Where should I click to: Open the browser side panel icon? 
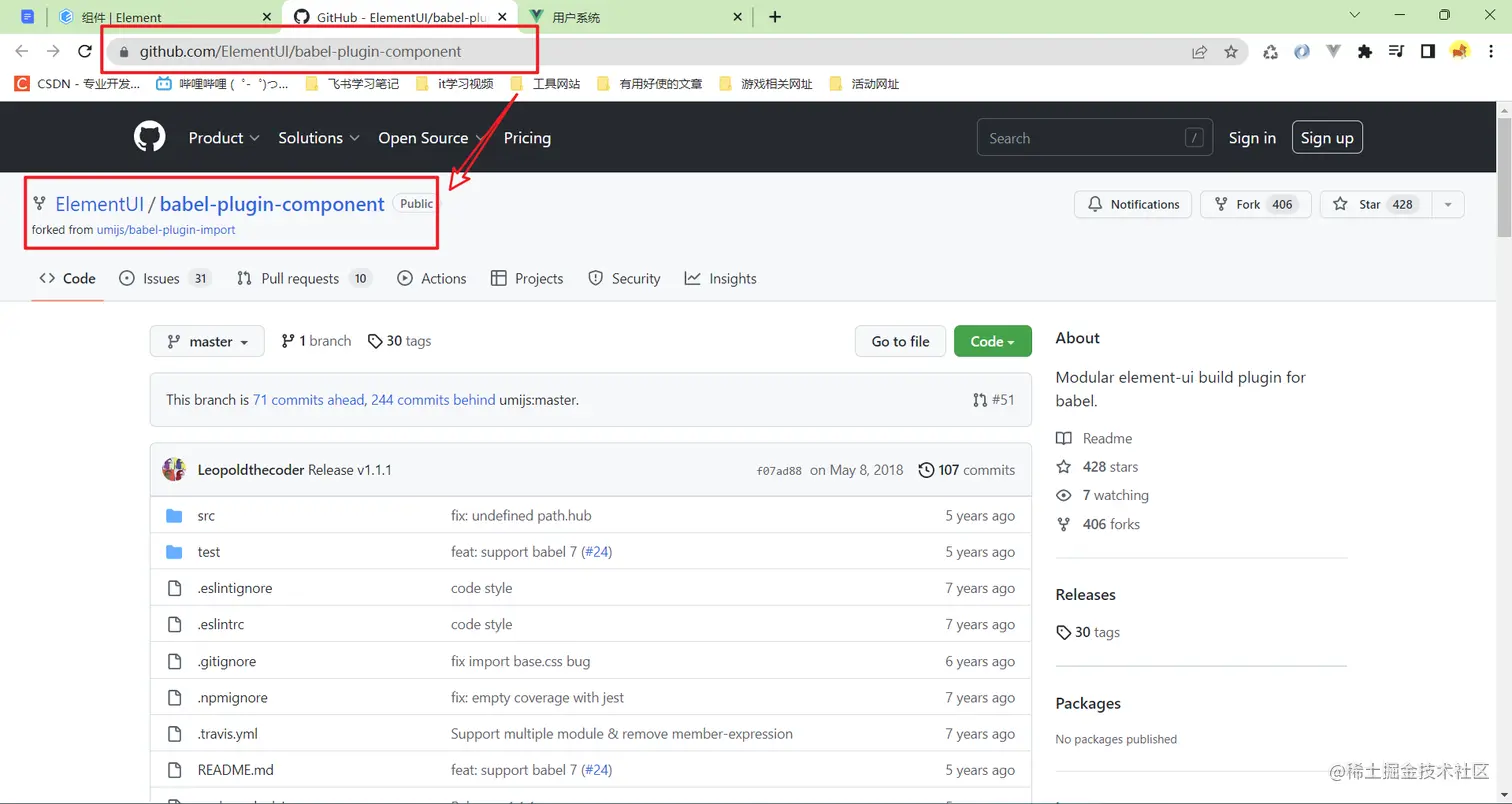(1428, 52)
